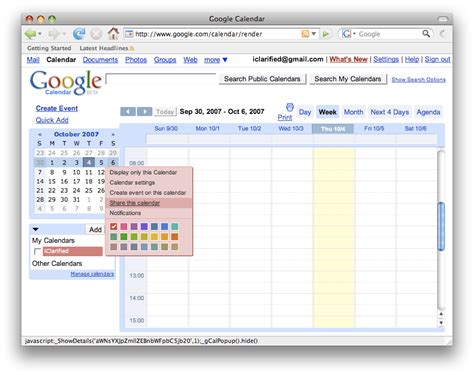The image size is (474, 375).
Task: Click the green Go arrow beside address bar
Action: click(x=326, y=34)
